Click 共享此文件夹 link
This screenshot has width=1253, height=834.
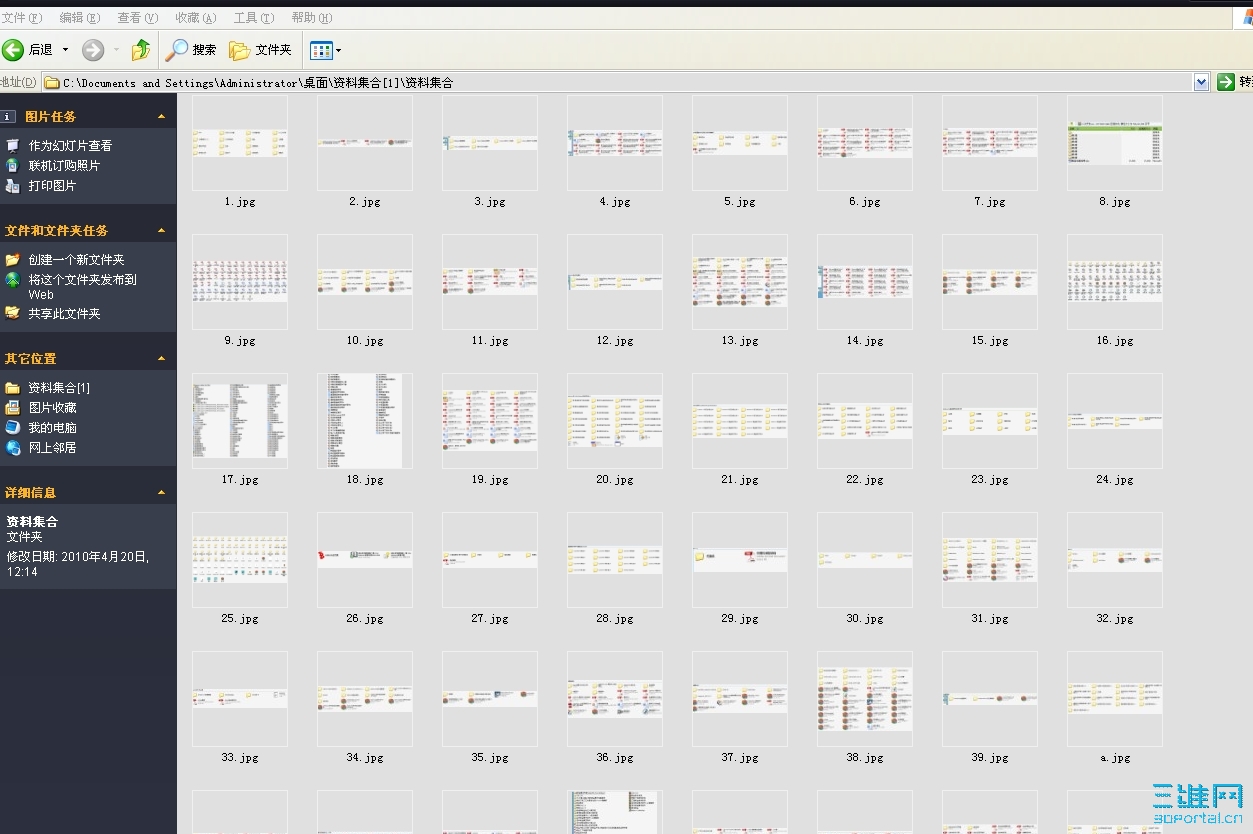pyautogui.click(x=64, y=314)
